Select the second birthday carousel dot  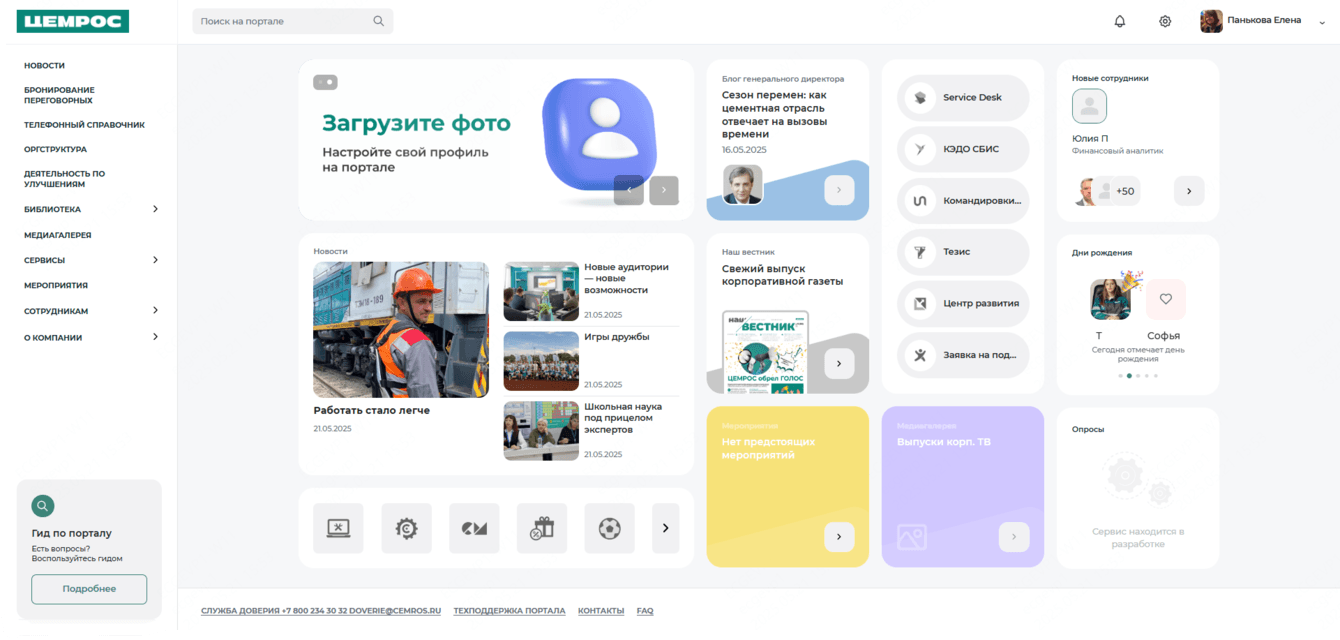(x=1129, y=376)
